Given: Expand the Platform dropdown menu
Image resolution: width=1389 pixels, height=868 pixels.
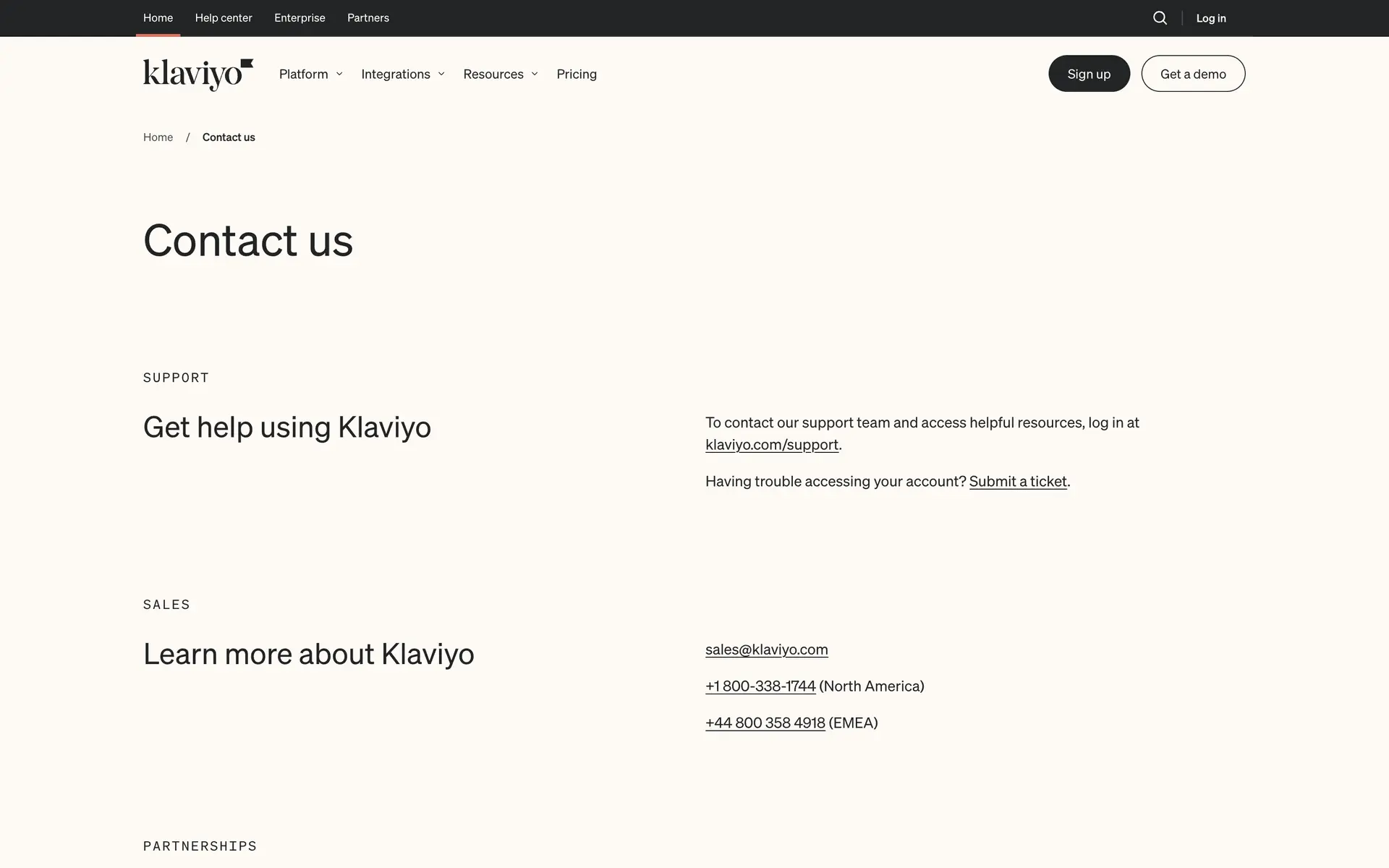Looking at the screenshot, I should pyautogui.click(x=310, y=74).
